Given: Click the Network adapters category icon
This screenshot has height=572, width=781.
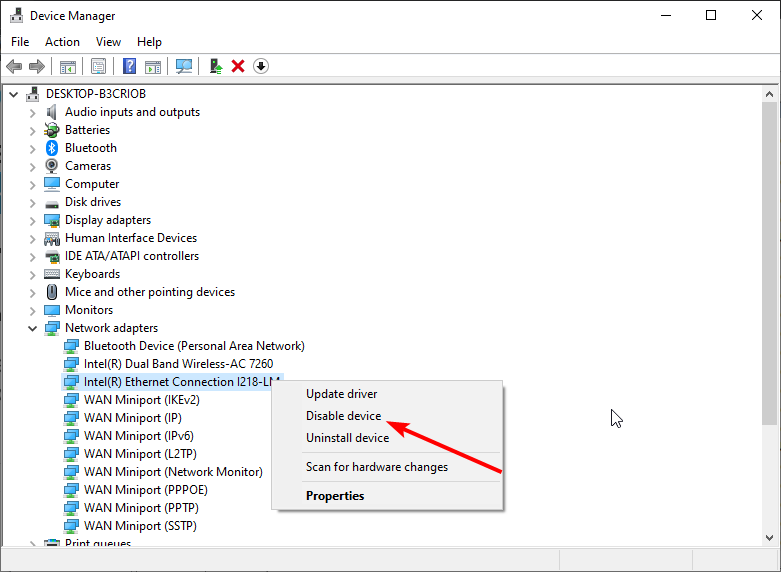Looking at the screenshot, I should 52,328.
